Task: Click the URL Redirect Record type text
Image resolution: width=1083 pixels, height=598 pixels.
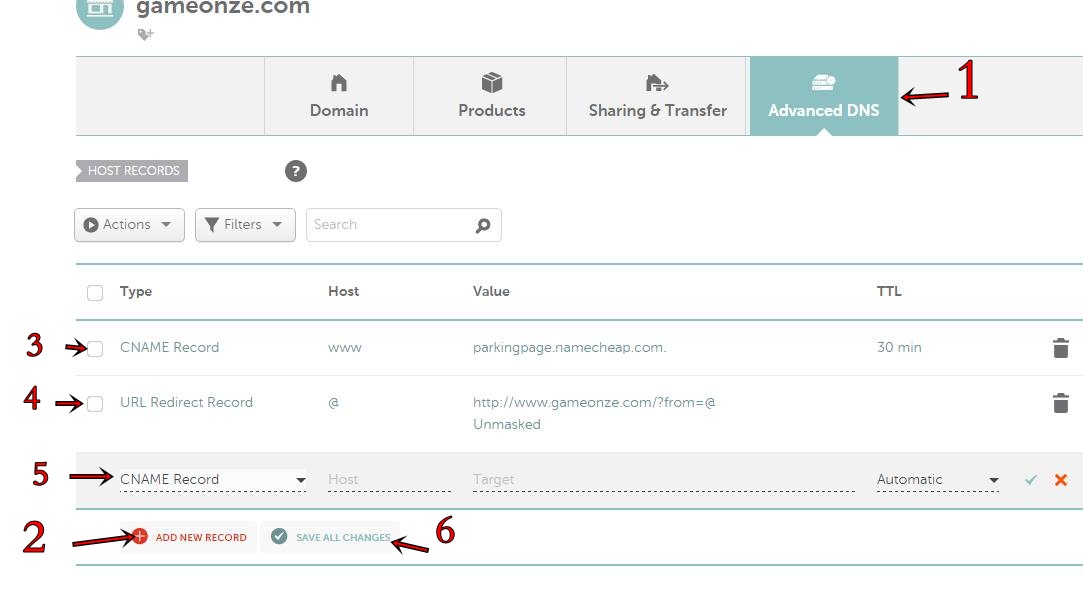Action: pyautogui.click(x=186, y=402)
